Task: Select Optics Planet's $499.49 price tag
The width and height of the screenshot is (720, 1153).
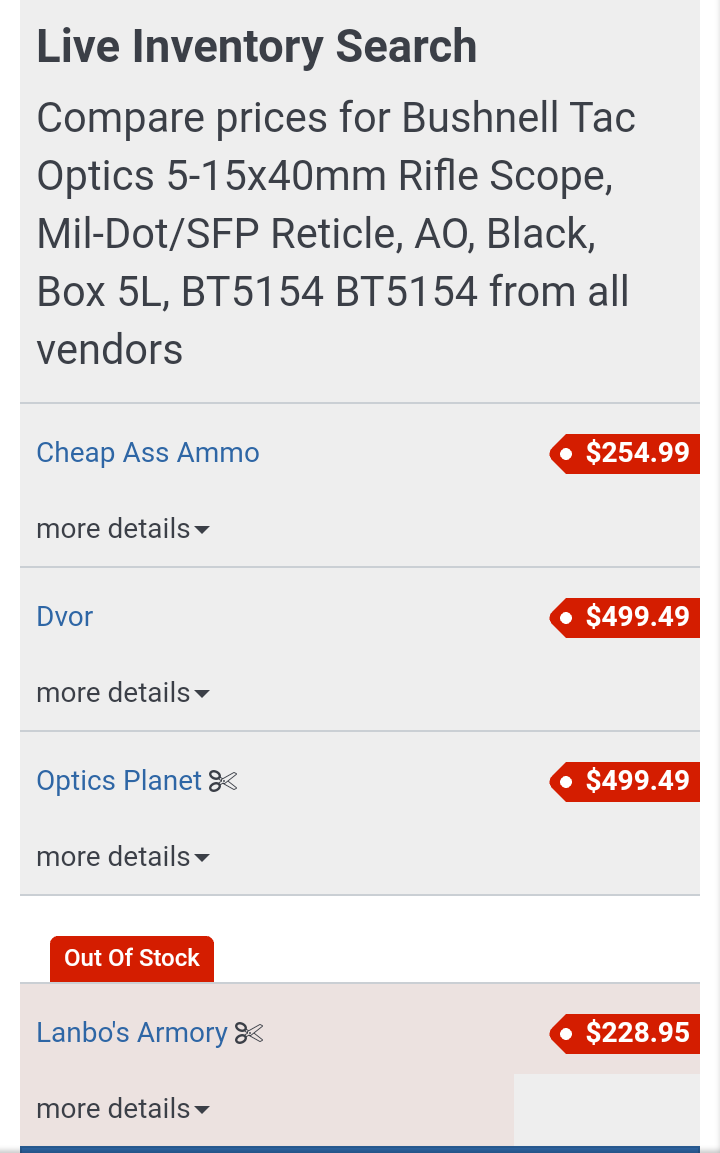Action: 624,781
